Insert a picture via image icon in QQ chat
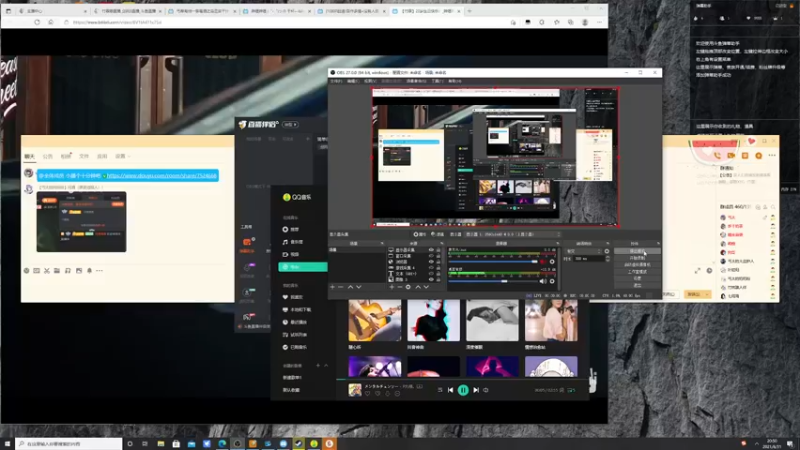Screen dimensions: 800x450 pyautogui.click(x=79, y=270)
